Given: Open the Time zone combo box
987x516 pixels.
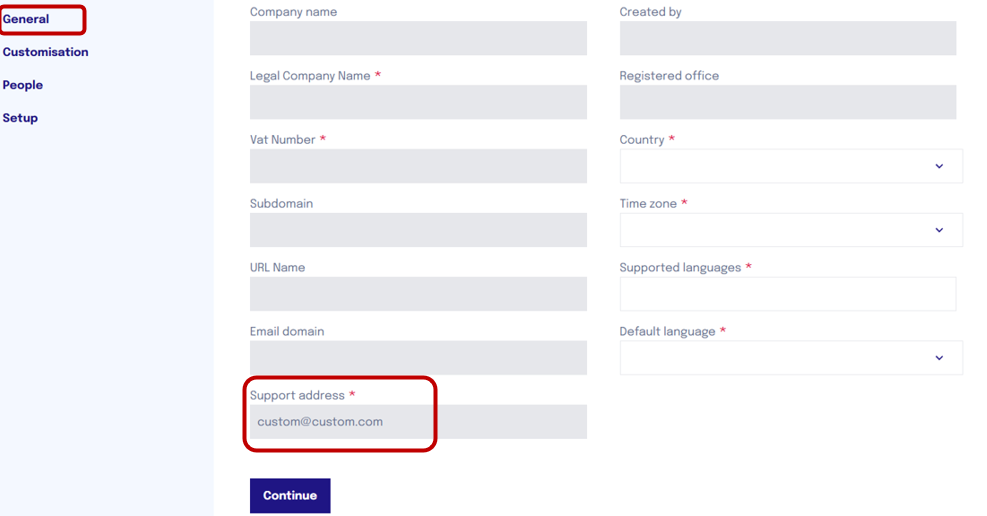Looking at the screenshot, I should 791,230.
